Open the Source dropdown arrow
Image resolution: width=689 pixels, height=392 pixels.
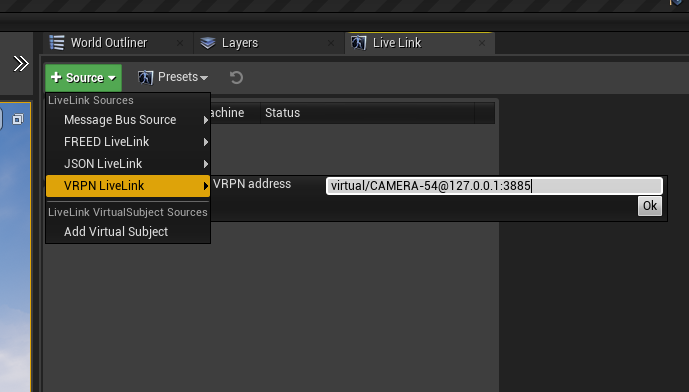(112, 78)
